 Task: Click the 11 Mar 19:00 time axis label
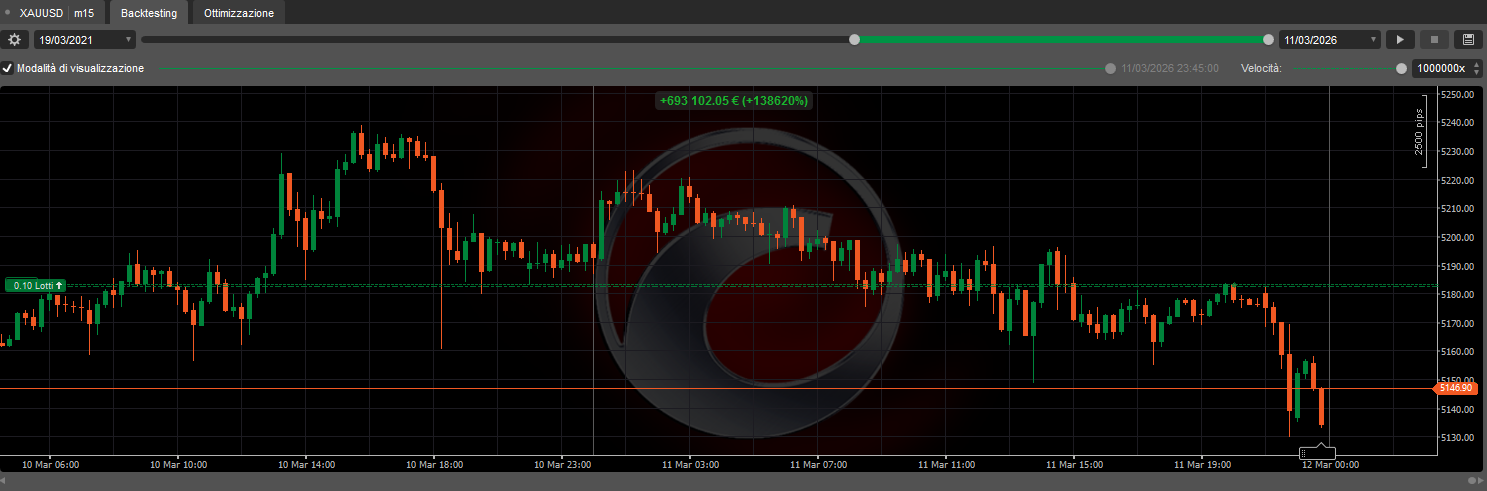tap(1201, 465)
